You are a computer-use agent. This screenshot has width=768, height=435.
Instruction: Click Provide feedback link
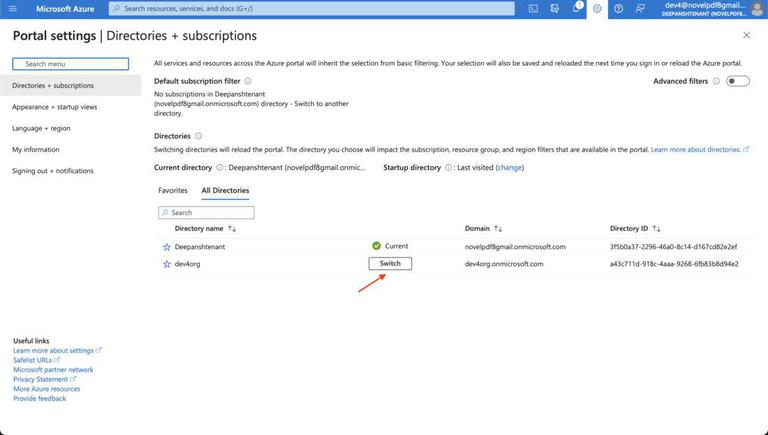click(x=40, y=399)
